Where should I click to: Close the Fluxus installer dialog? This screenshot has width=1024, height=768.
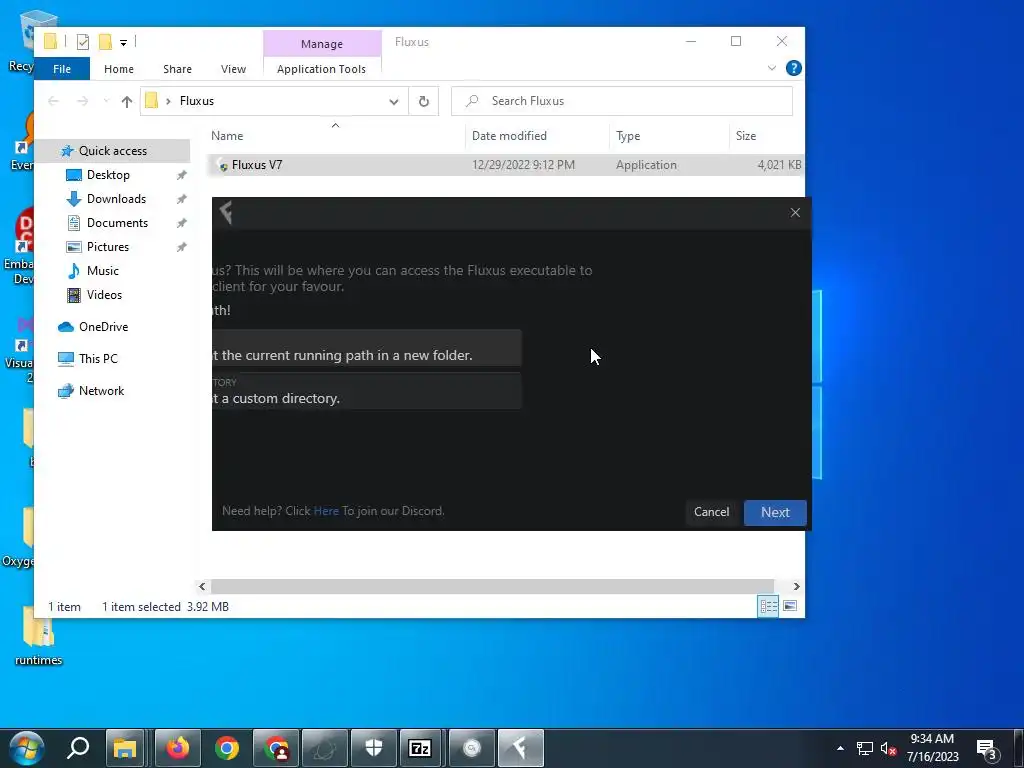(x=795, y=212)
